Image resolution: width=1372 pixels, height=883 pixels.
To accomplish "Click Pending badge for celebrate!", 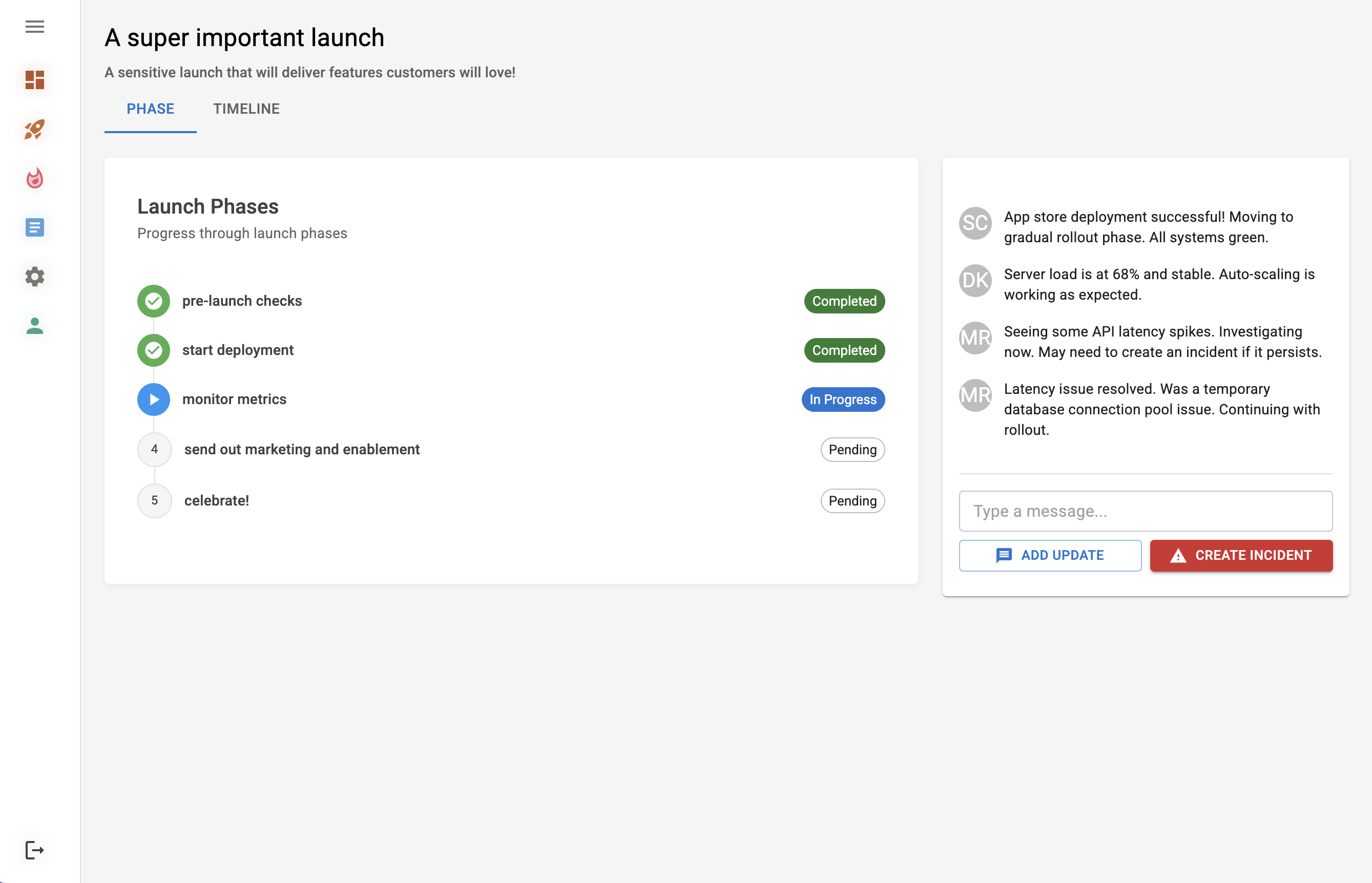I will tap(853, 500).
